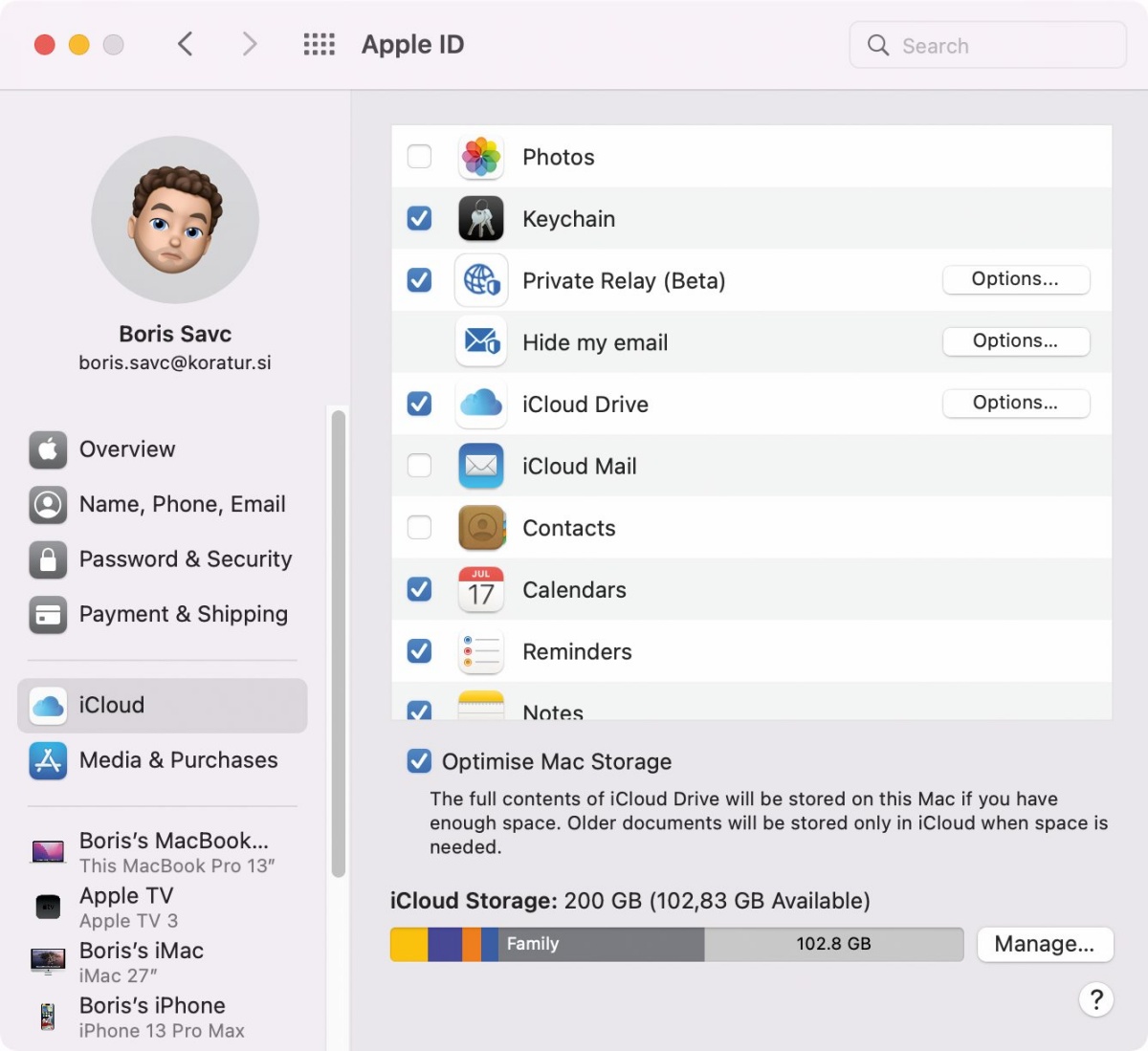The width and height of the screenshot is (1148, 1051).
Task: Click the Private Relay globe icon
Action: pyautogui.click(x=481, y=280)
